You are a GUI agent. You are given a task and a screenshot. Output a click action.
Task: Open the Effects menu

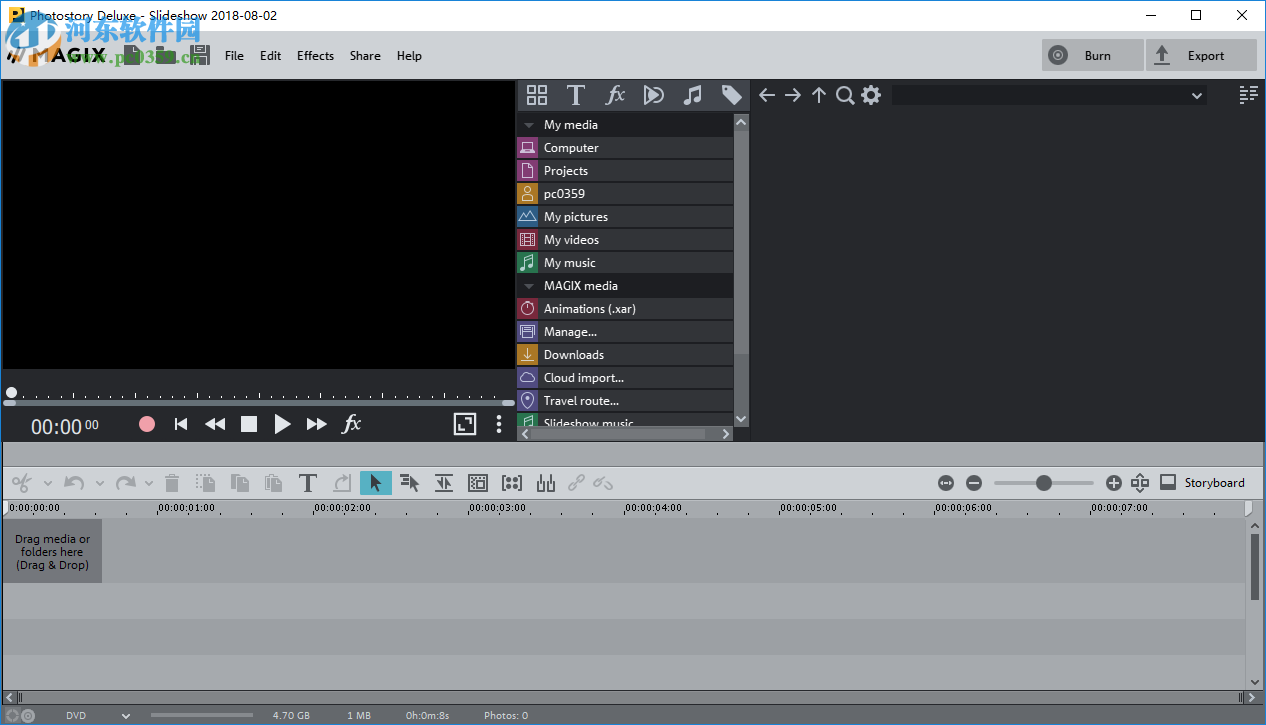[315, 56]
